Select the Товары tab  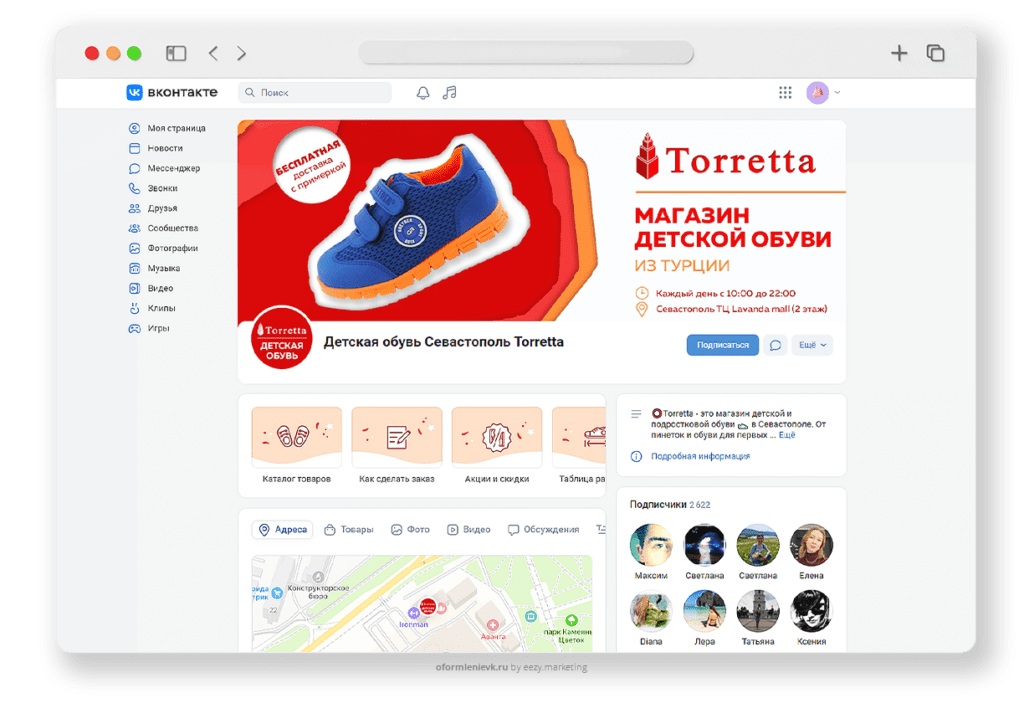pos(349,530)
